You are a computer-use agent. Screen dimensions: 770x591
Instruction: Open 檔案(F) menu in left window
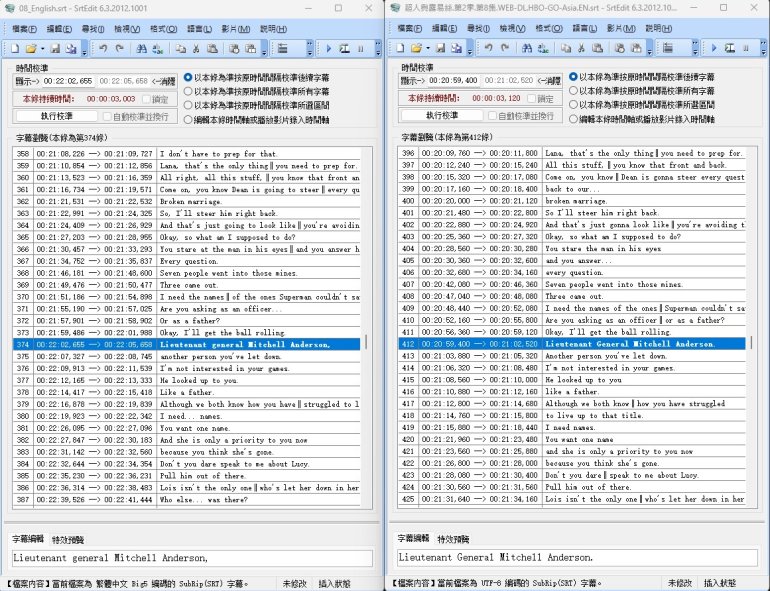[24, 29]
